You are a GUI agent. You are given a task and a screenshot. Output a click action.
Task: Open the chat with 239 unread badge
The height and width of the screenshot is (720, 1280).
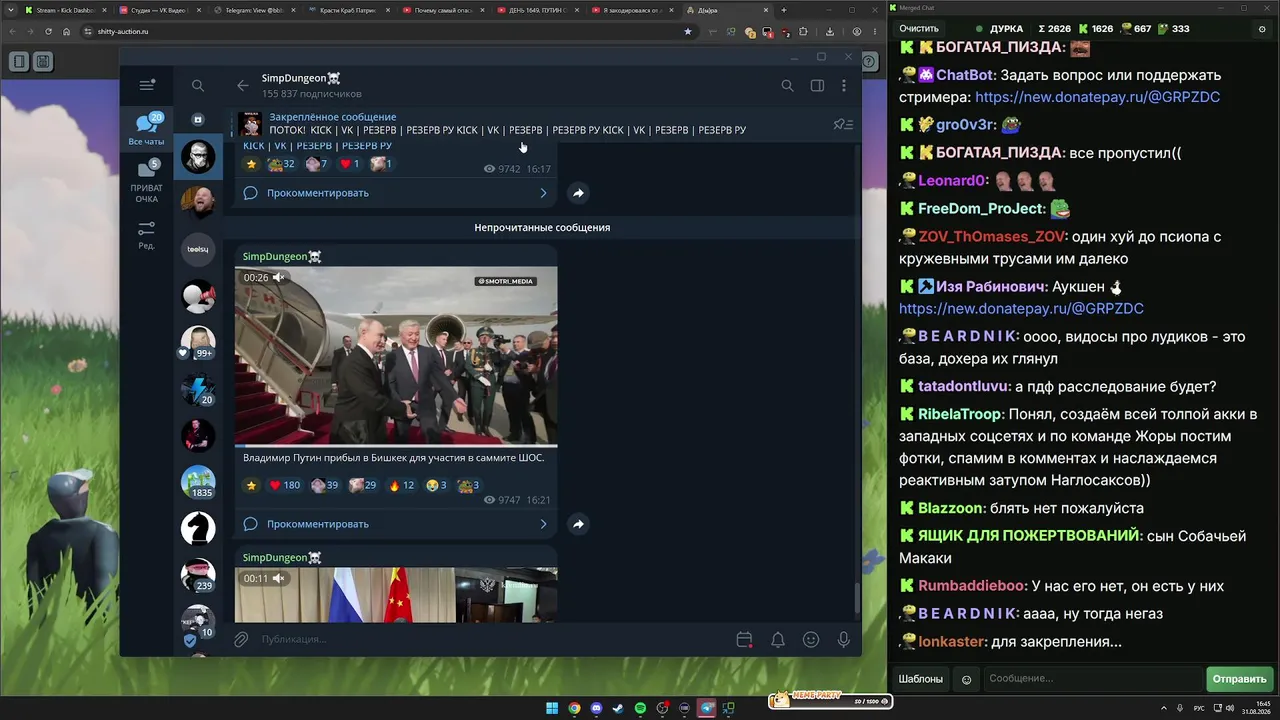(x=198, y=575)
